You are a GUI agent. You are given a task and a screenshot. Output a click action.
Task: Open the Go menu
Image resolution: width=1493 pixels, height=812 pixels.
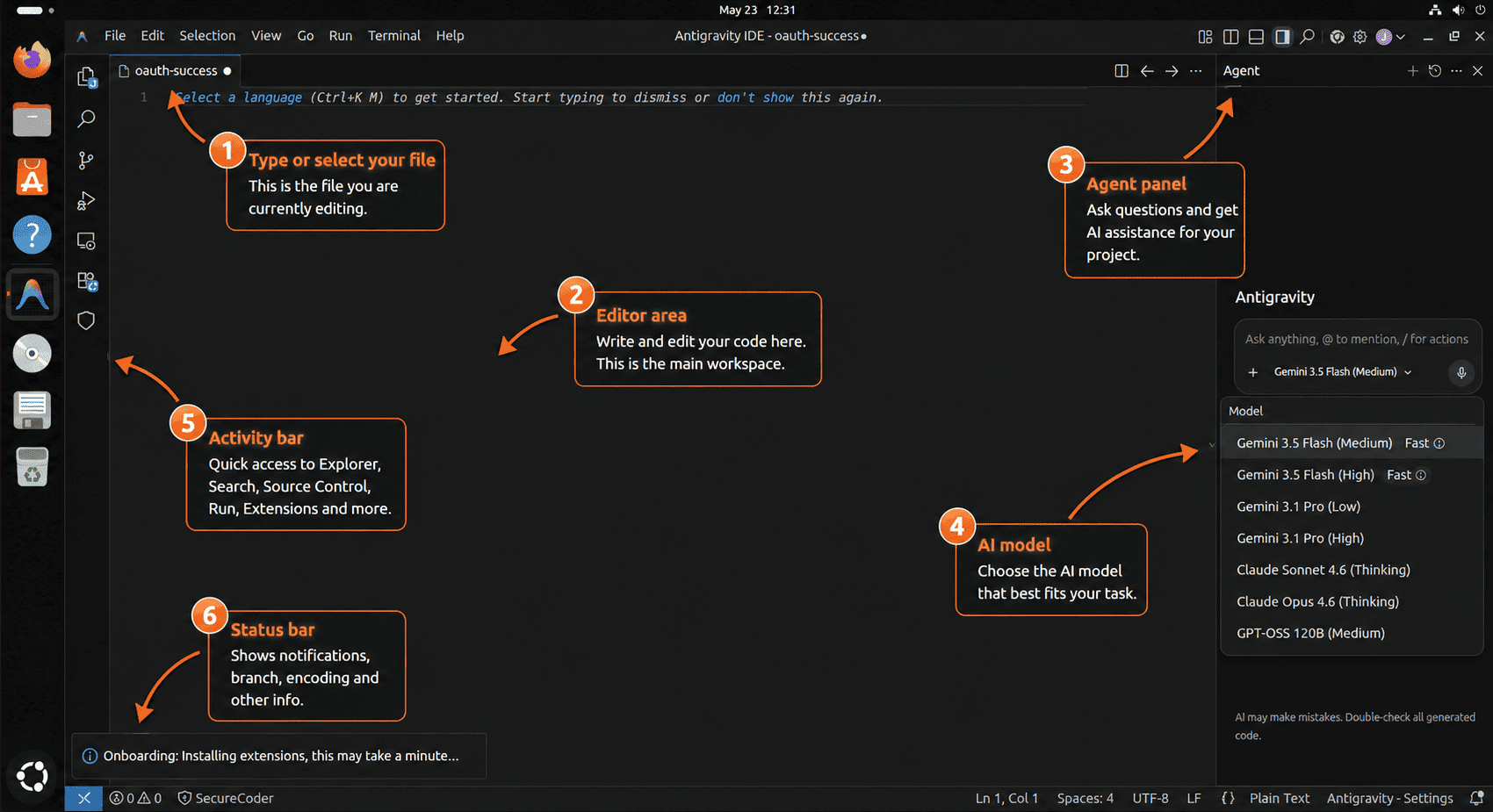(x=306, y=36)
